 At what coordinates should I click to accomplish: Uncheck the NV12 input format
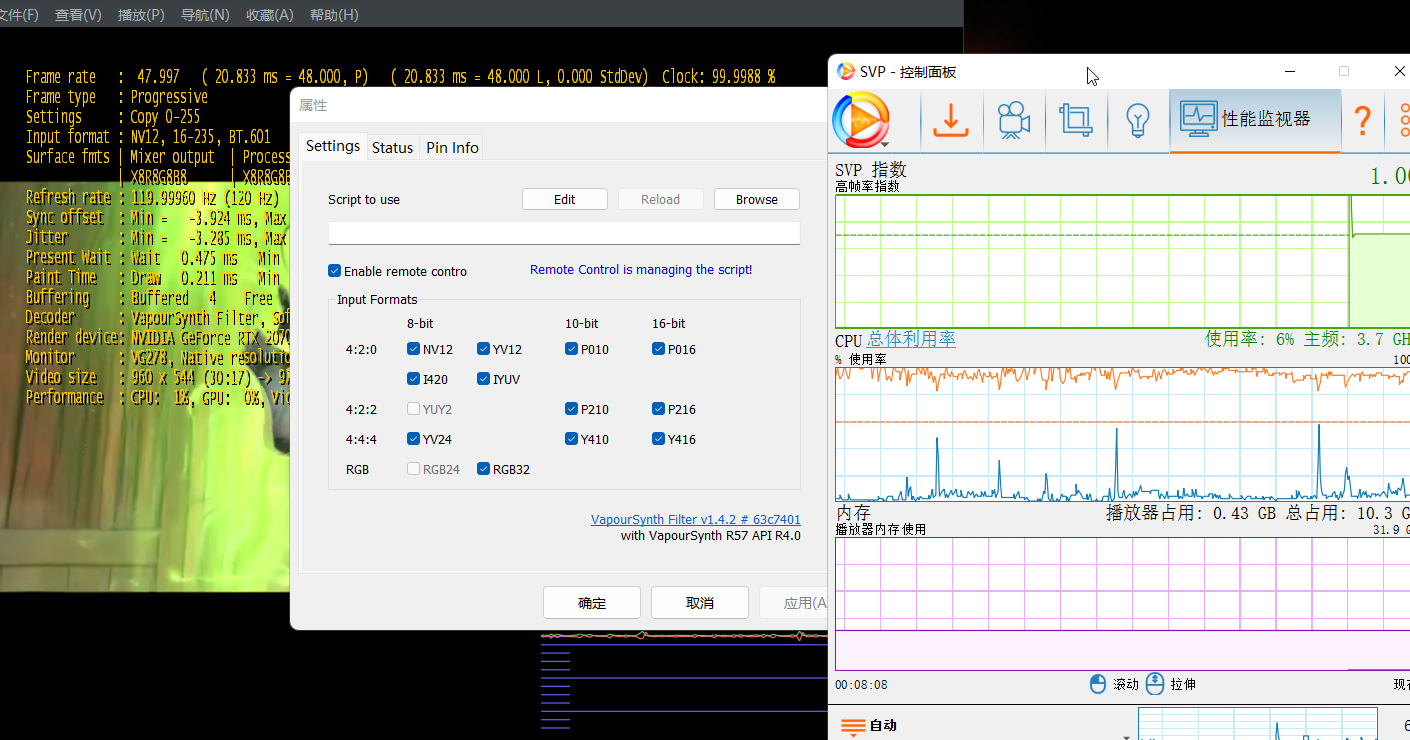[414, 349]
